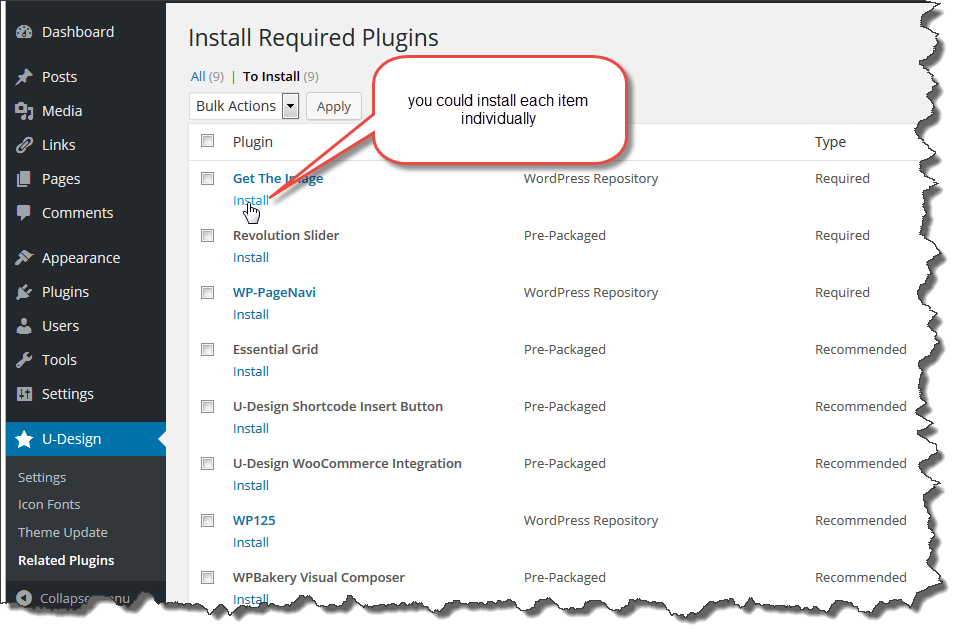Screen dimensions: 963x639
Task: Click Install under Get The Image
Action: pos(251,200)
